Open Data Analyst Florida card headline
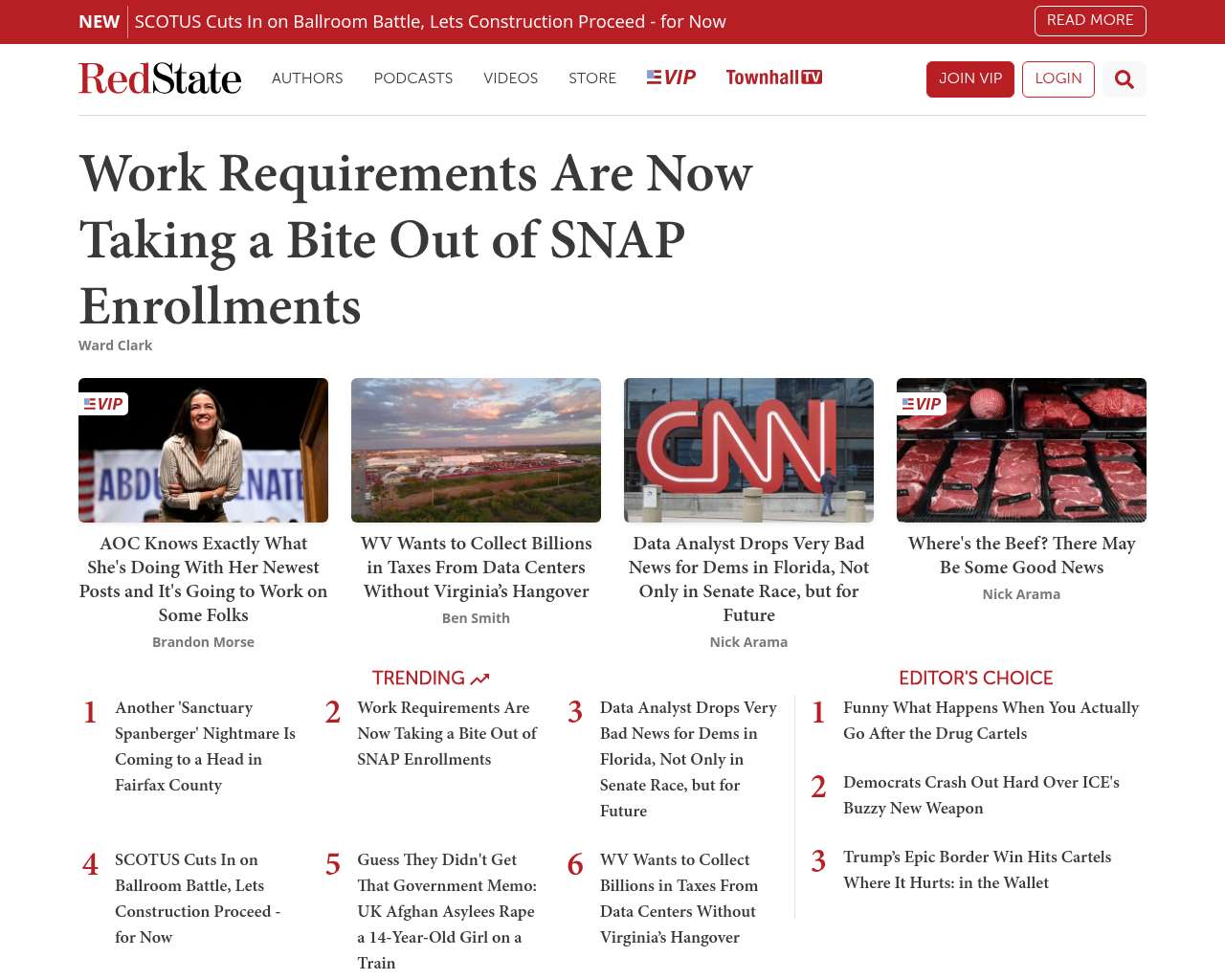The height and width of the screenshot is (980, 1225). pyautogui.click(x=748, y=579)
